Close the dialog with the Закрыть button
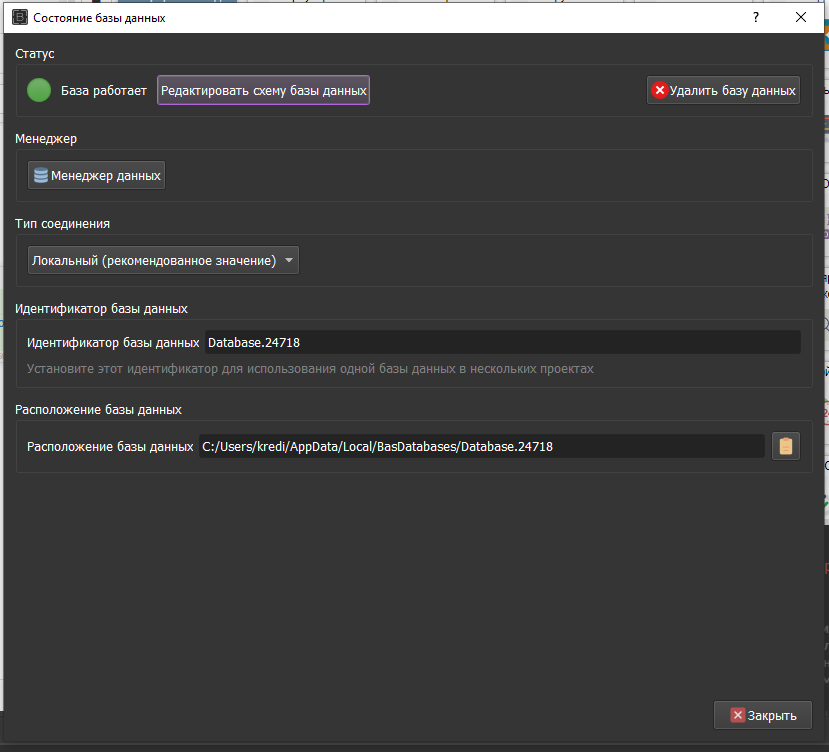The image size is (829, 752). pyautogui.click(x=763, y=715)
